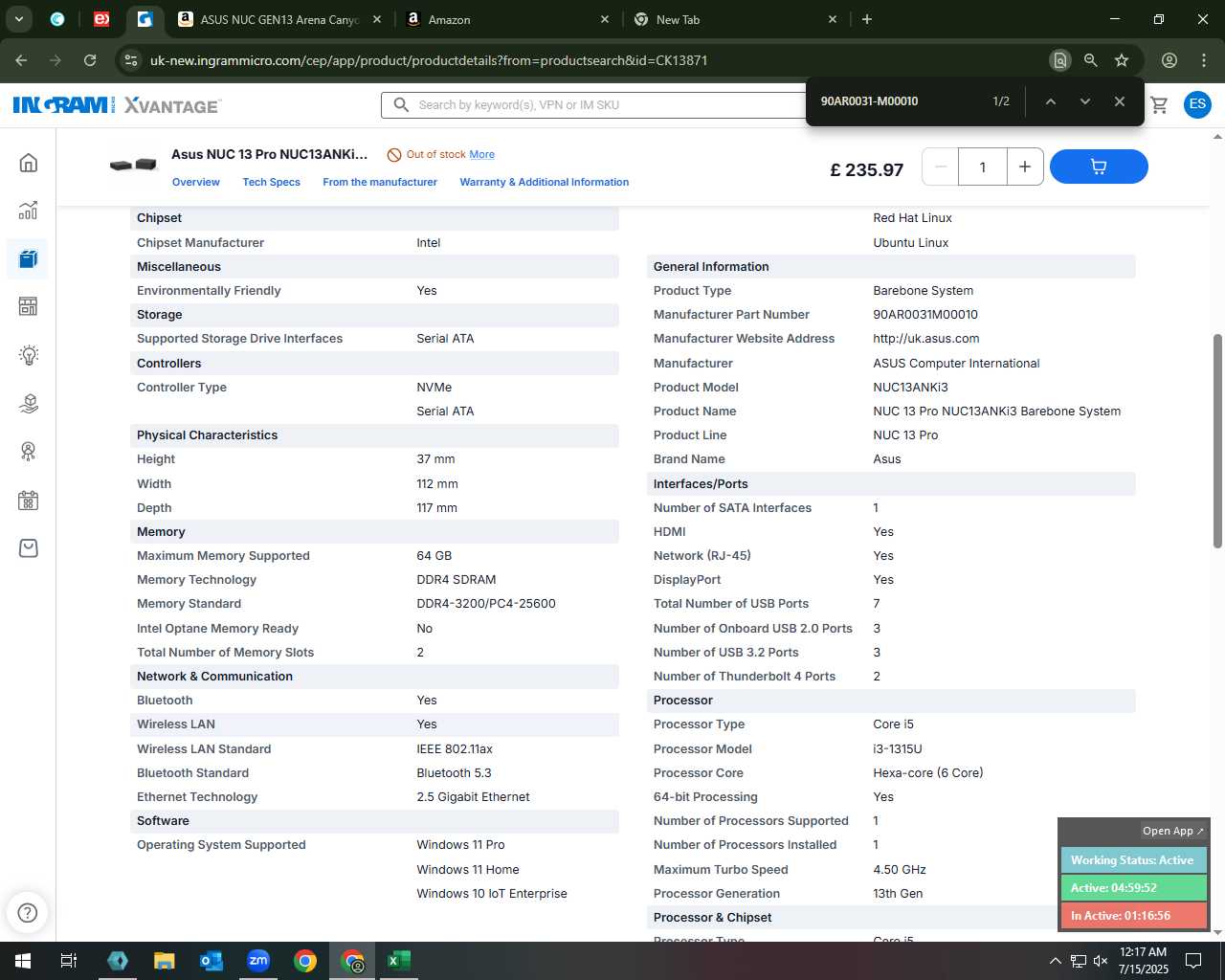Click the quantity input field
Image resolution: width=1225 pixels, height=980 pixels.
click(x=983, y=167)
